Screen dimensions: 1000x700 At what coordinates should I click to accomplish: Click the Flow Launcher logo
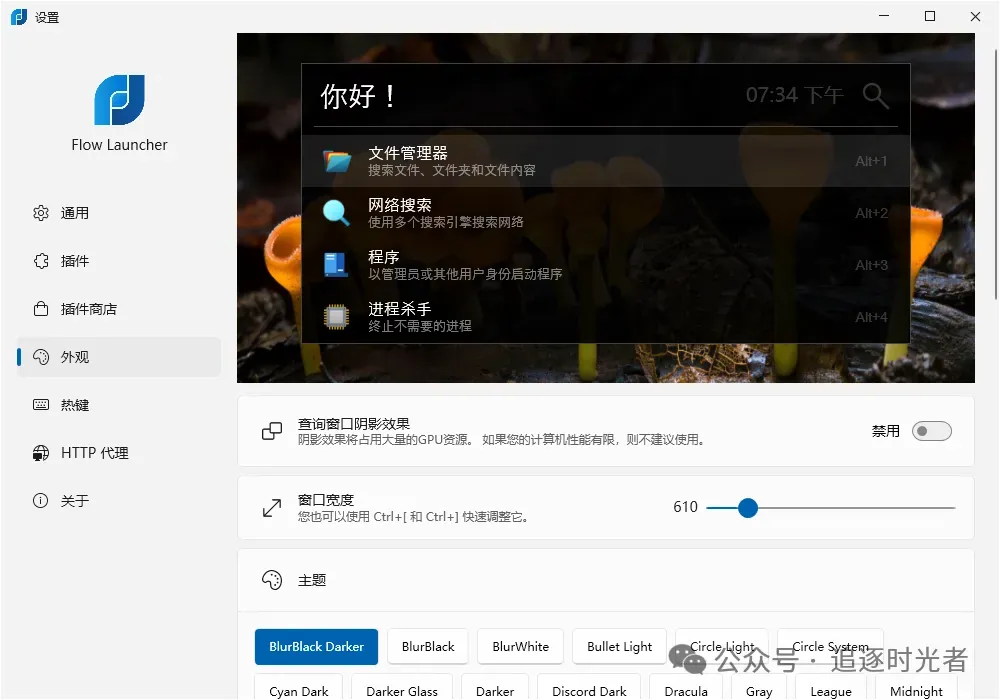pyautogui.click(x=119, y=100)
